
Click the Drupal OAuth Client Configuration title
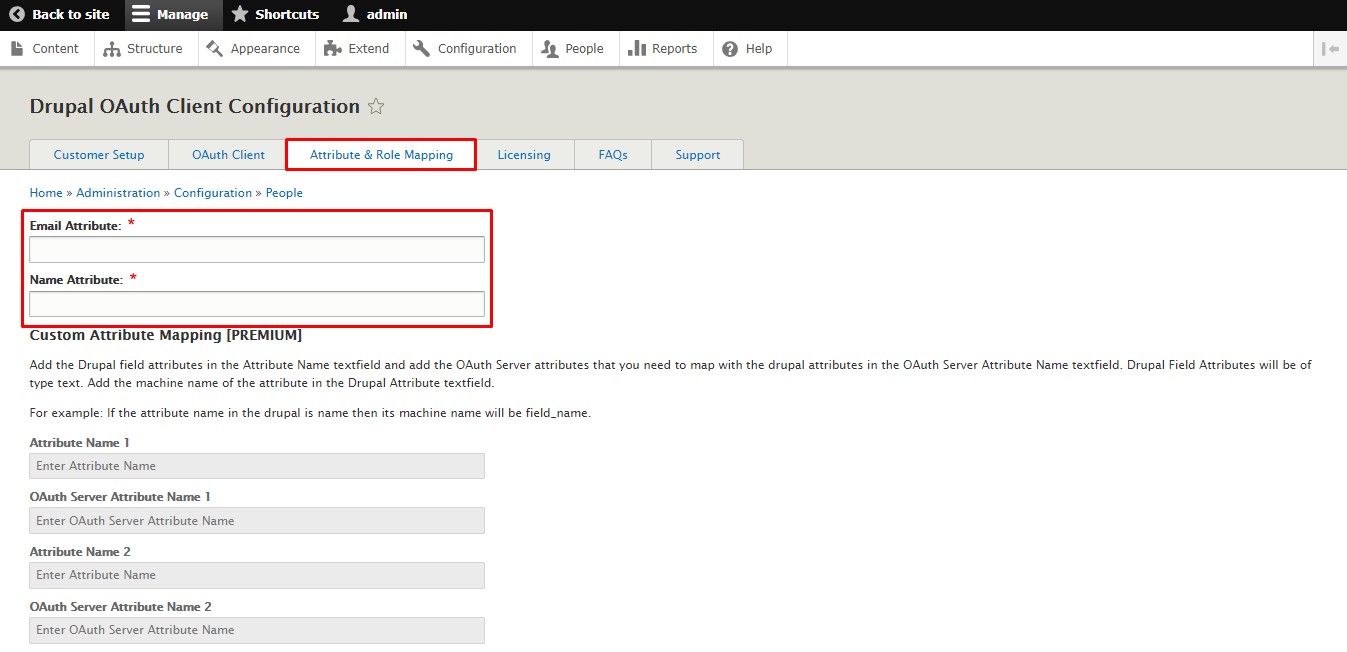(195, 106)
